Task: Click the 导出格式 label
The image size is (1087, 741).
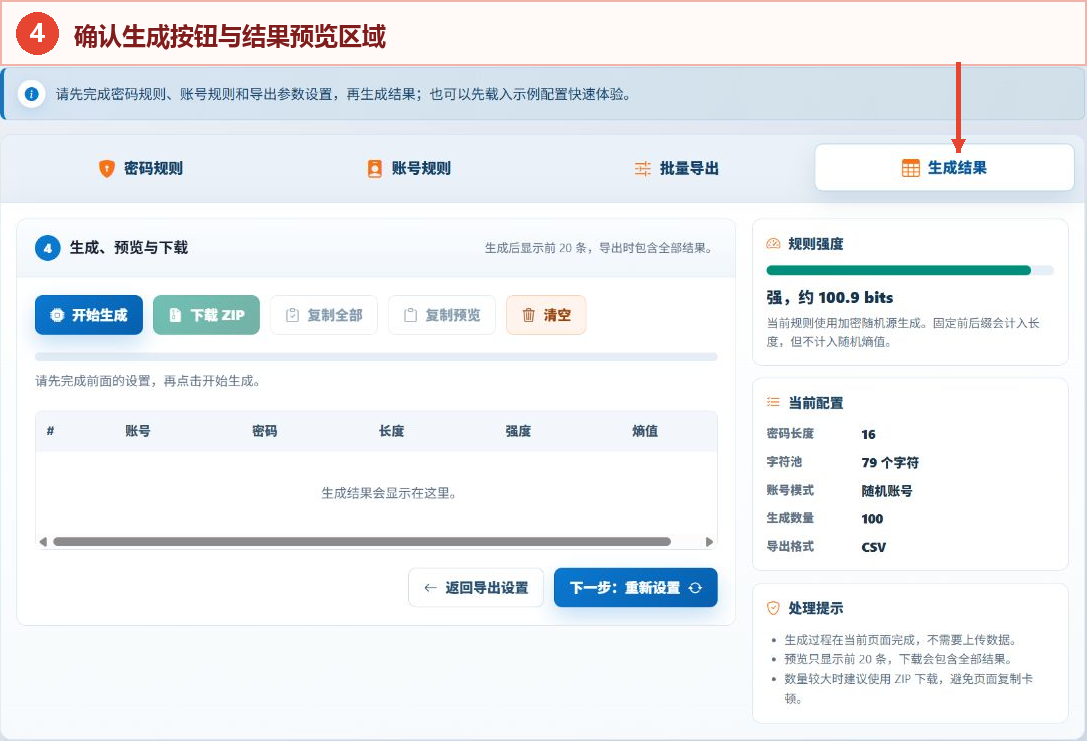Action: pyautogui.click(x=790, y=546)
